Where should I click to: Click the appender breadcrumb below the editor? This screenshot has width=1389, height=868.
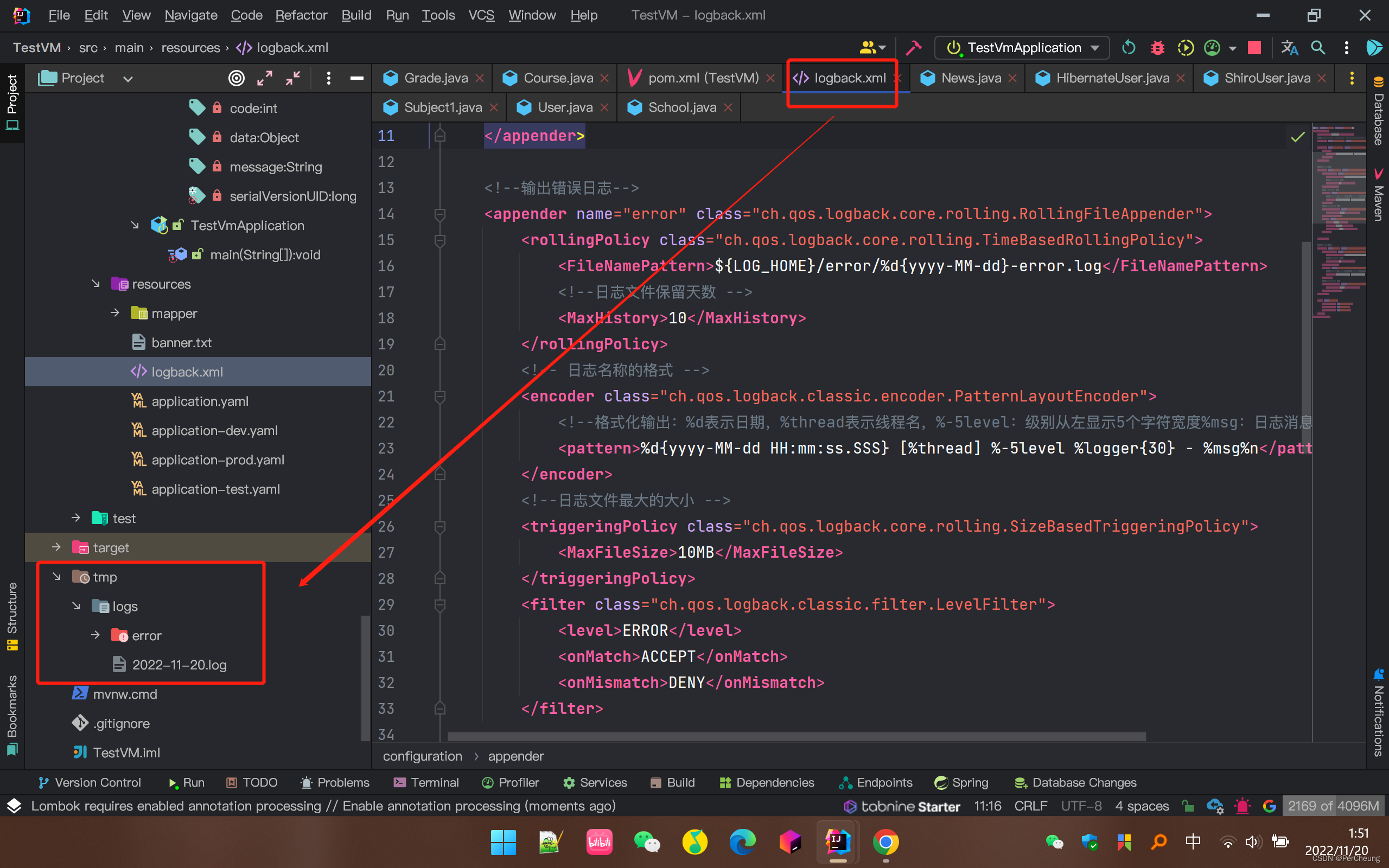point(515,756)
